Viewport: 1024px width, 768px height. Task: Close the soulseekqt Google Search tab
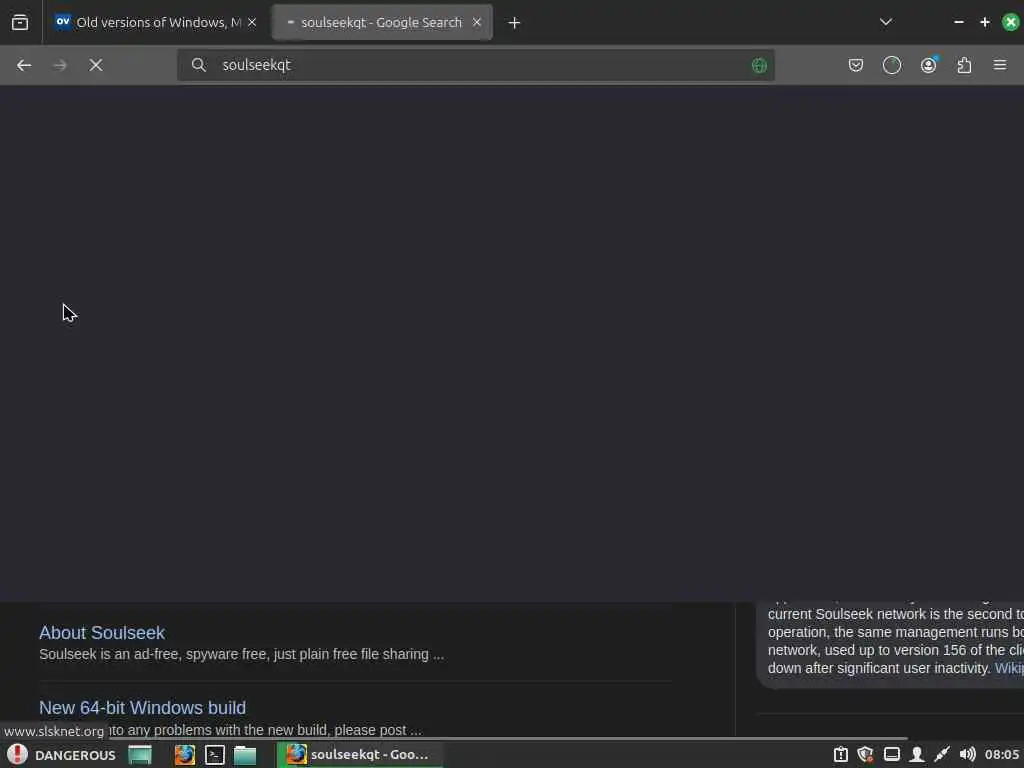point(477,22)
